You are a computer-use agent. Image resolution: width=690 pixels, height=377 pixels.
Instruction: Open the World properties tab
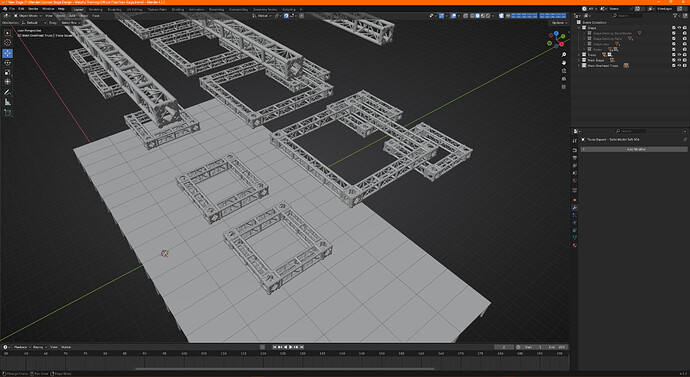pos(575,180)
